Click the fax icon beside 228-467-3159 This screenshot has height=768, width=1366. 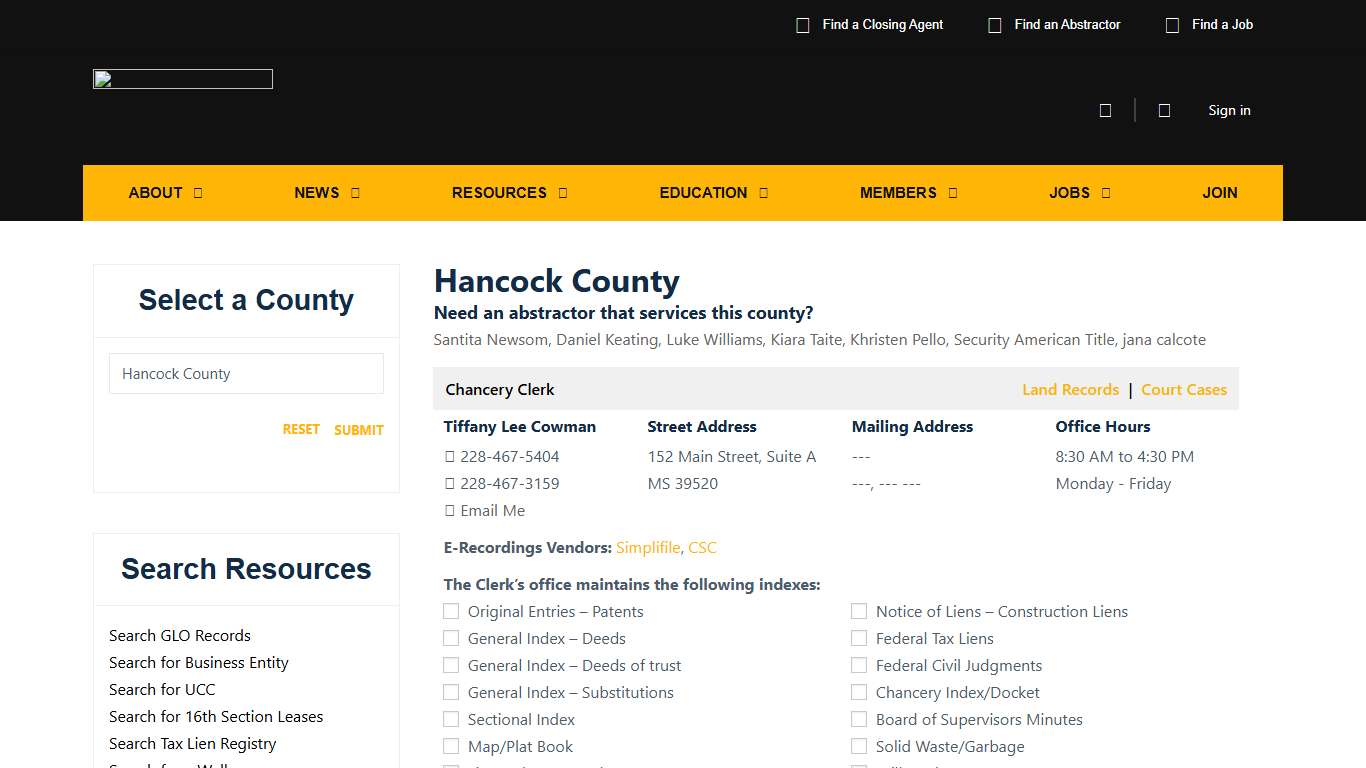click(449, 483)
